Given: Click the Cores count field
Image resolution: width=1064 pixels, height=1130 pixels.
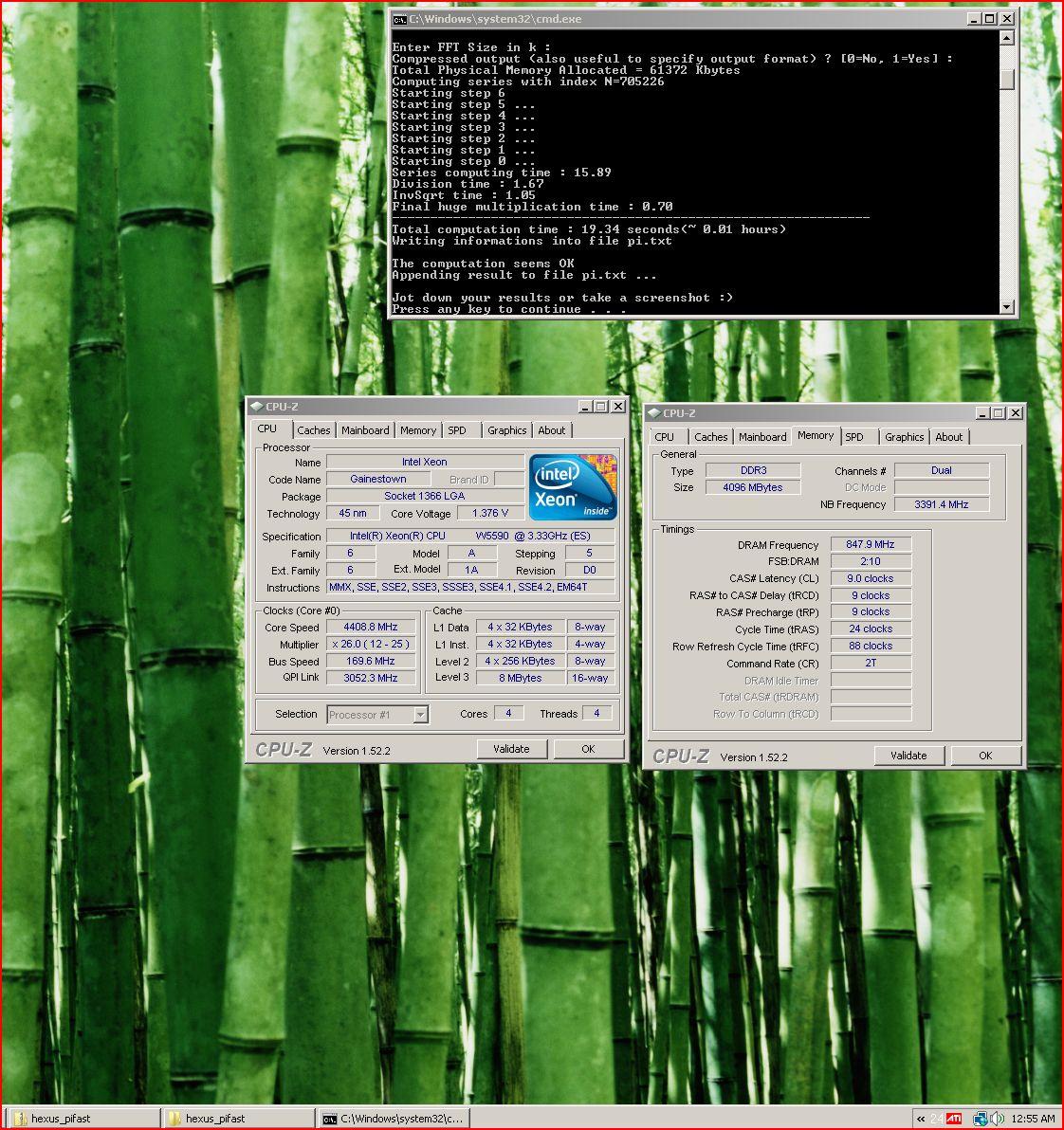Looking at the screenshot, I should tap(509, 713).
